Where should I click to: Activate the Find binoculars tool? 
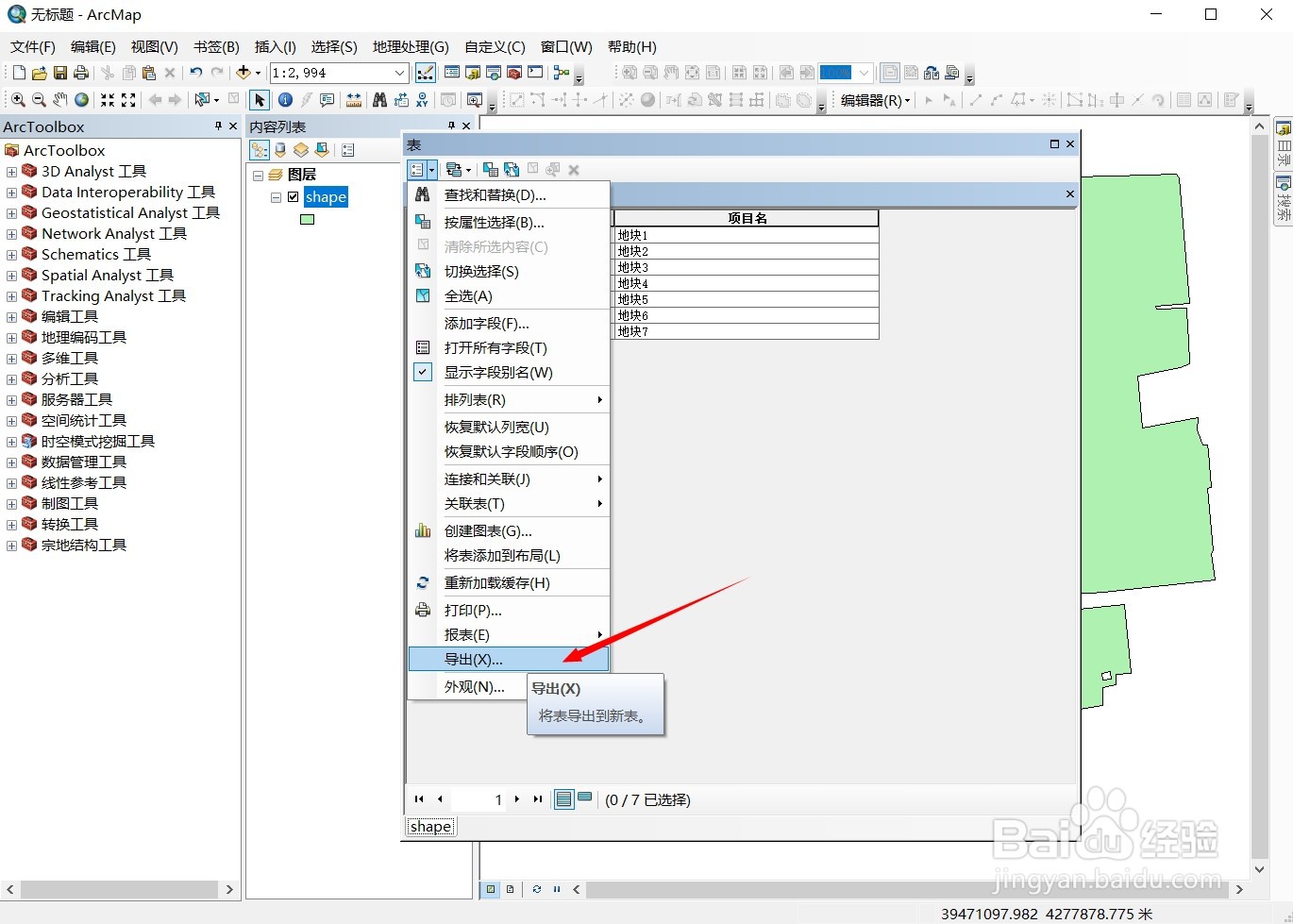tap(381, 99)
